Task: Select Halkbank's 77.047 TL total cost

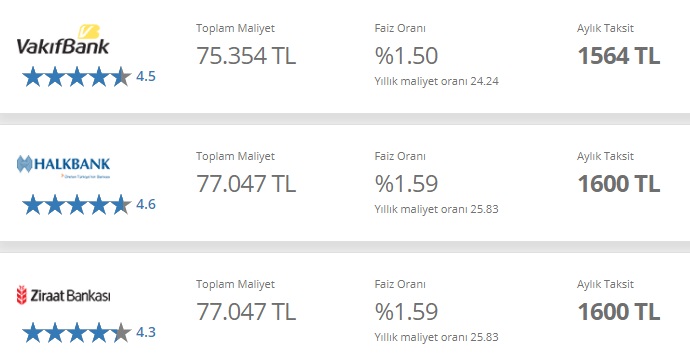Action: (246, 184)
